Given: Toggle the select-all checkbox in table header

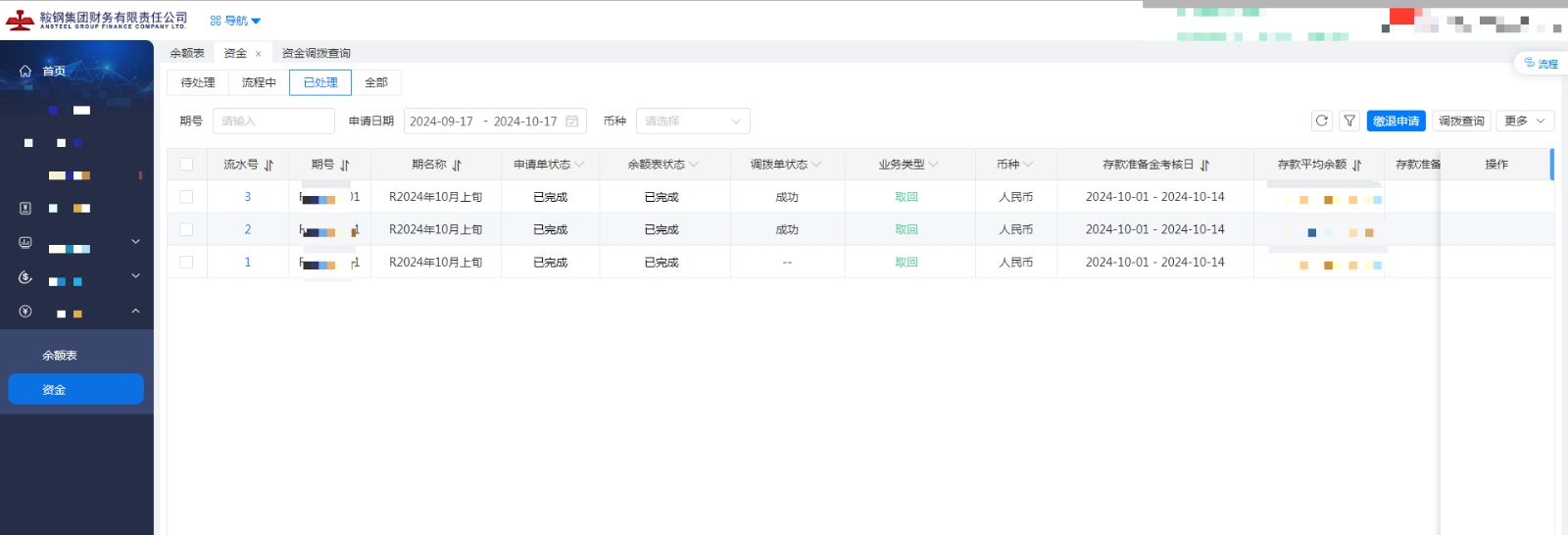Looking at the screenshot, I should 186,165.
